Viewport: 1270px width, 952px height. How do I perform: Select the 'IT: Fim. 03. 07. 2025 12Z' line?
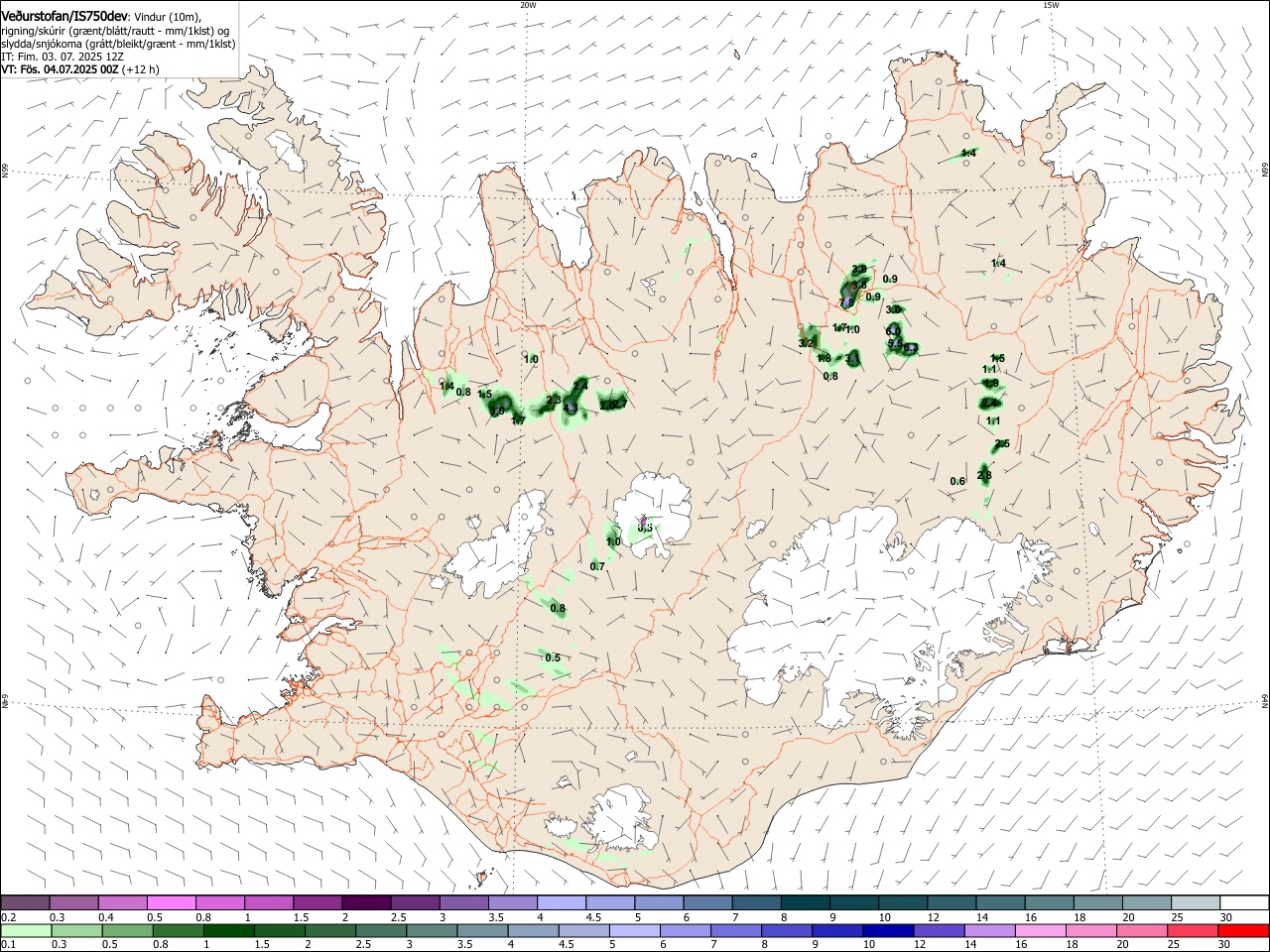(63, 57)
